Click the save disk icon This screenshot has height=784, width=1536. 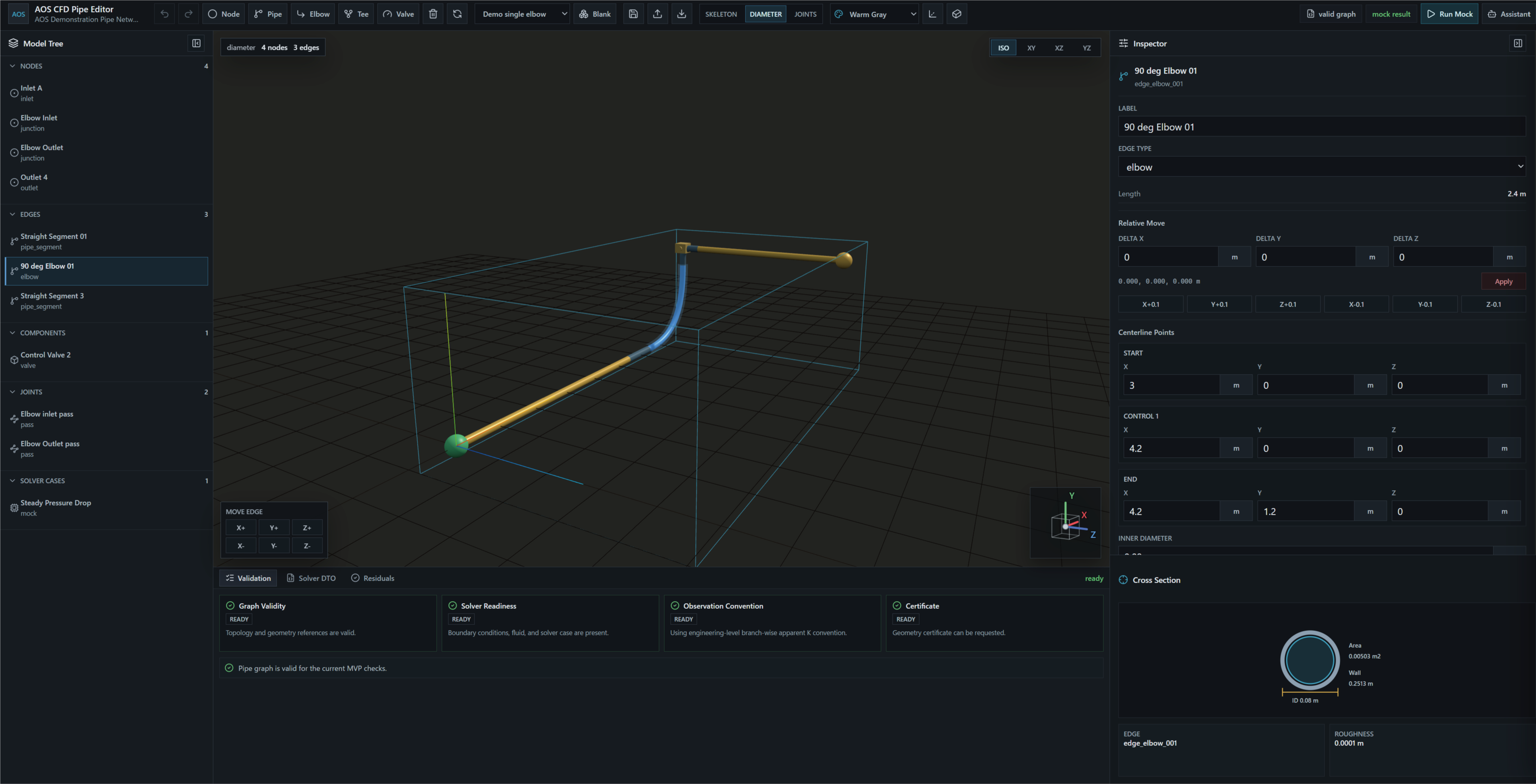[x=633, y=14]
